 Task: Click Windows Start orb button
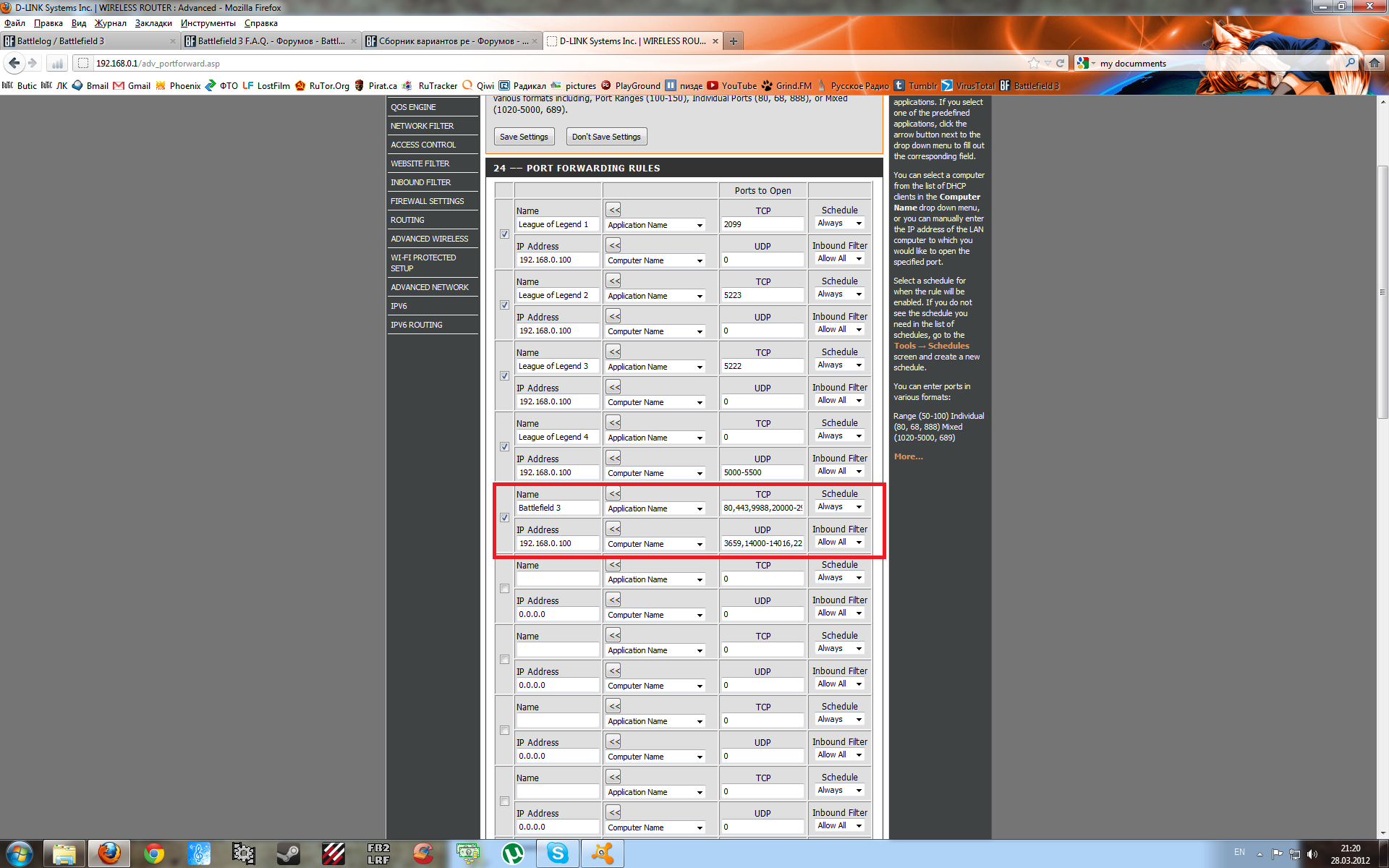20,854
